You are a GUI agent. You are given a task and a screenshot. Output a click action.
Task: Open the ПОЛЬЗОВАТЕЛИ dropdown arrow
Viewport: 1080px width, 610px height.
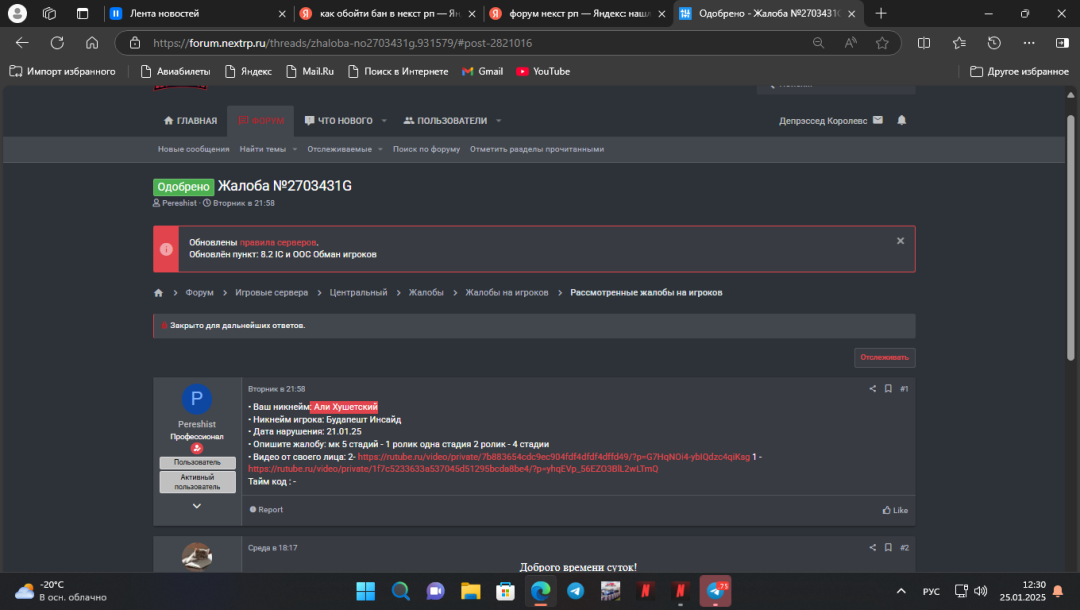tap(499, 121)
